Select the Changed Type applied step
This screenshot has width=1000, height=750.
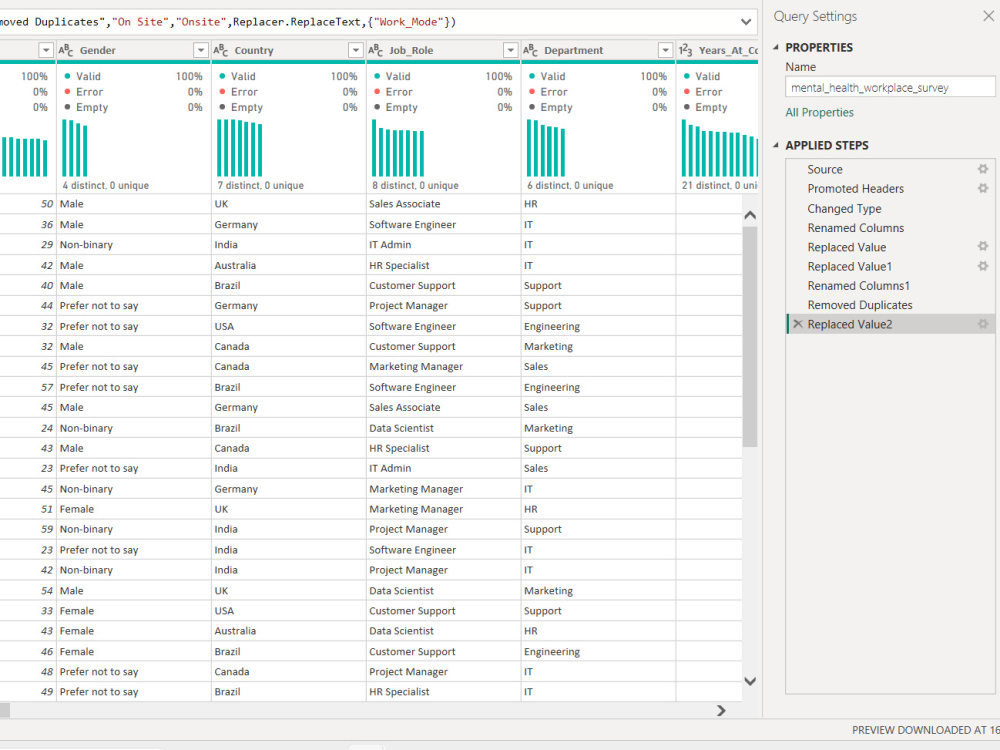tap(844, 209)
